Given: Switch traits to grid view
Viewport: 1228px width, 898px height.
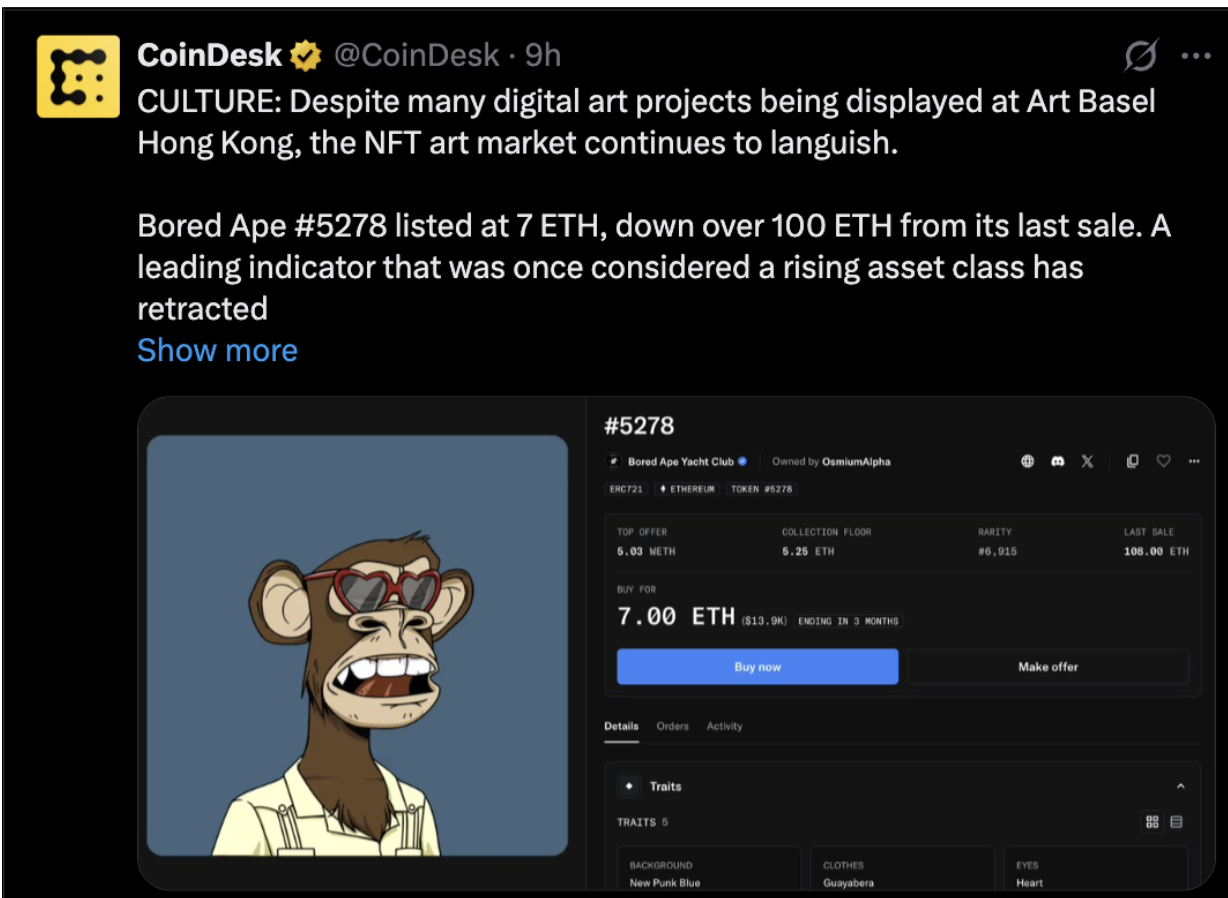Looking at the screenshot, I should tap(1152, 822).
